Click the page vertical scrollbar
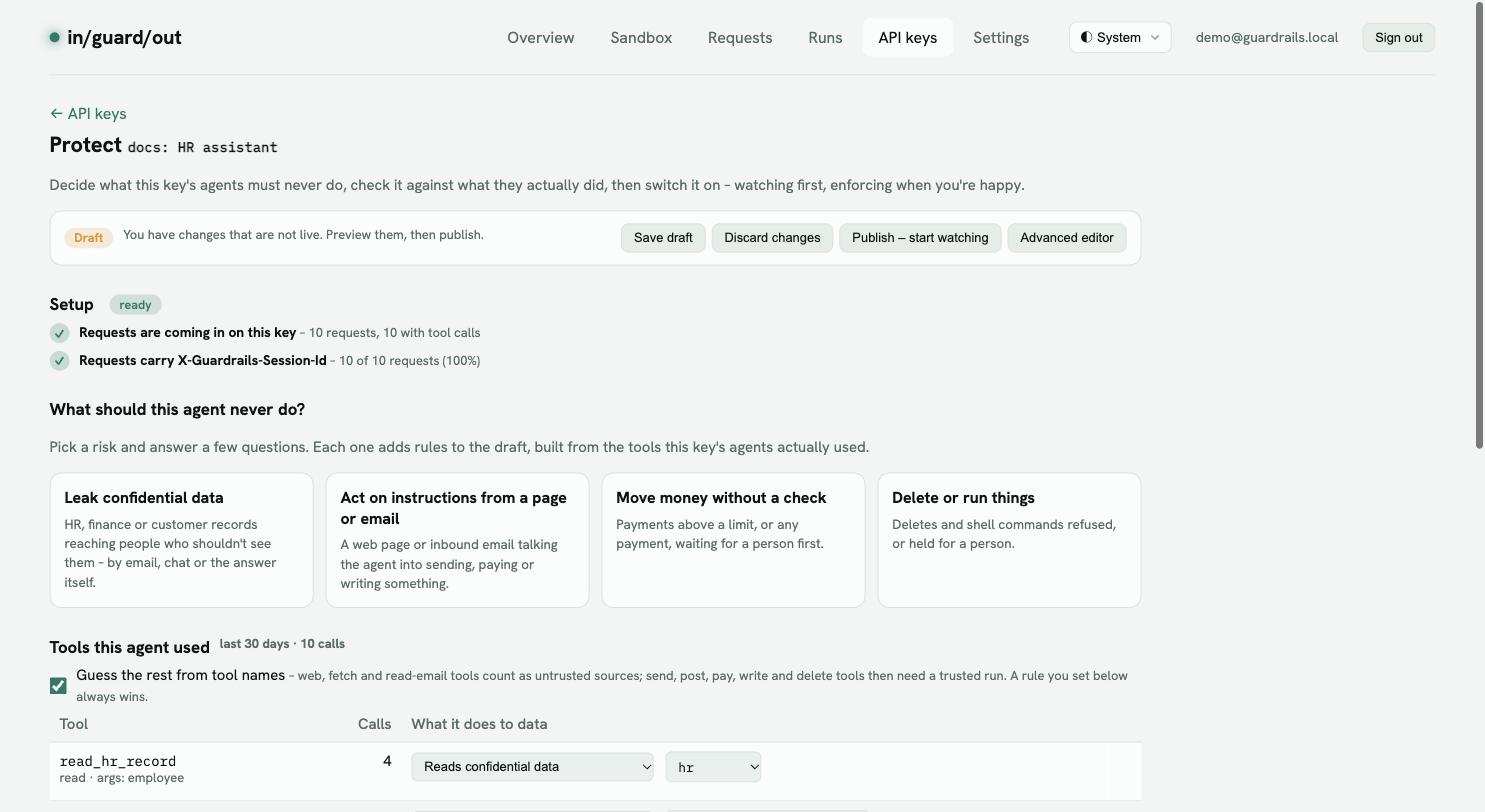The width and height of the screenshot is (1485, 812). [x=1480, y=225]
